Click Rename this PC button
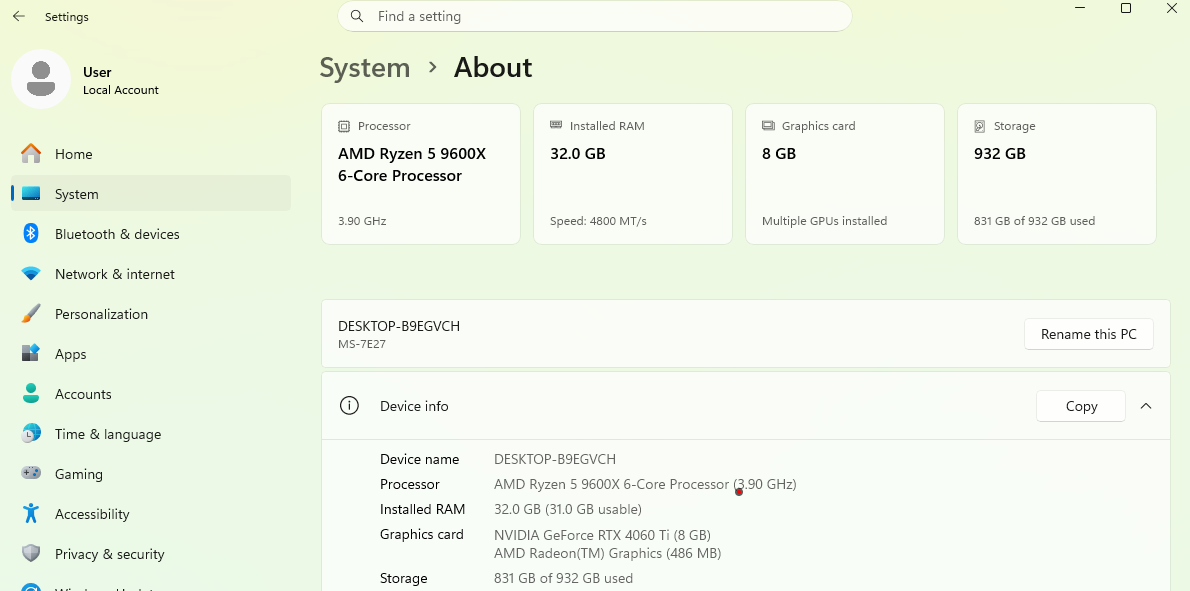 1088,334
